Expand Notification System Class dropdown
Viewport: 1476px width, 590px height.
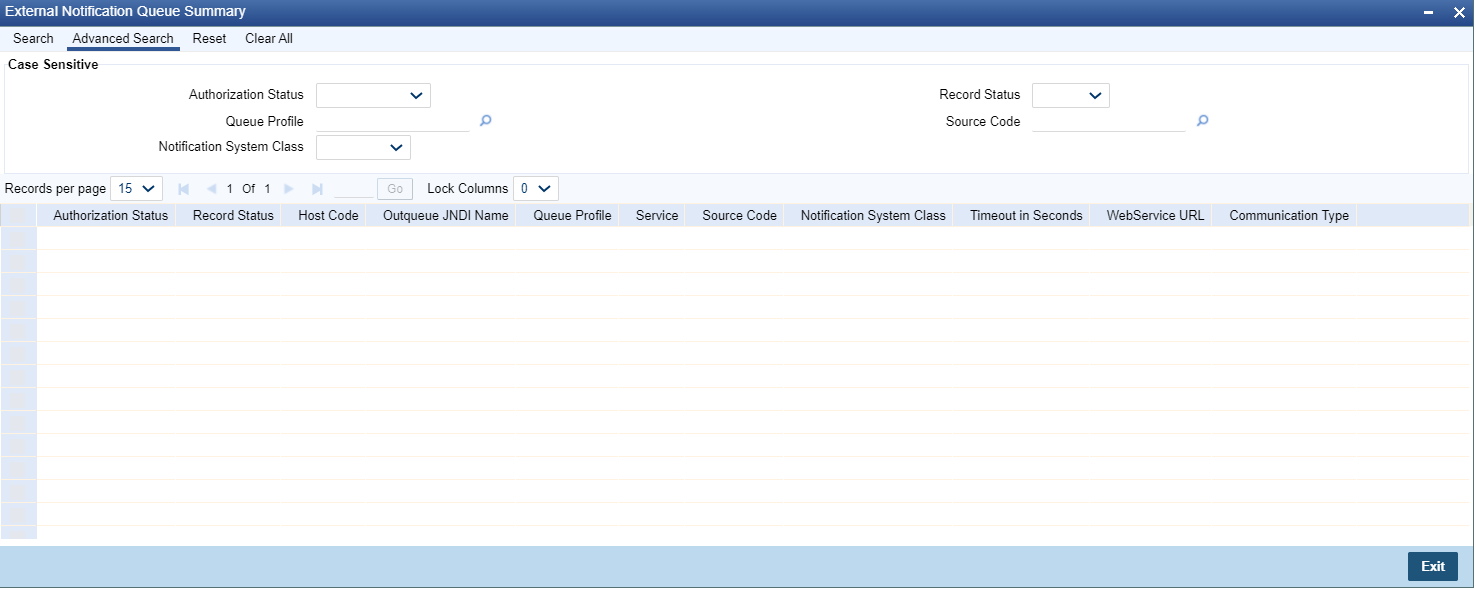click(363, 147)
